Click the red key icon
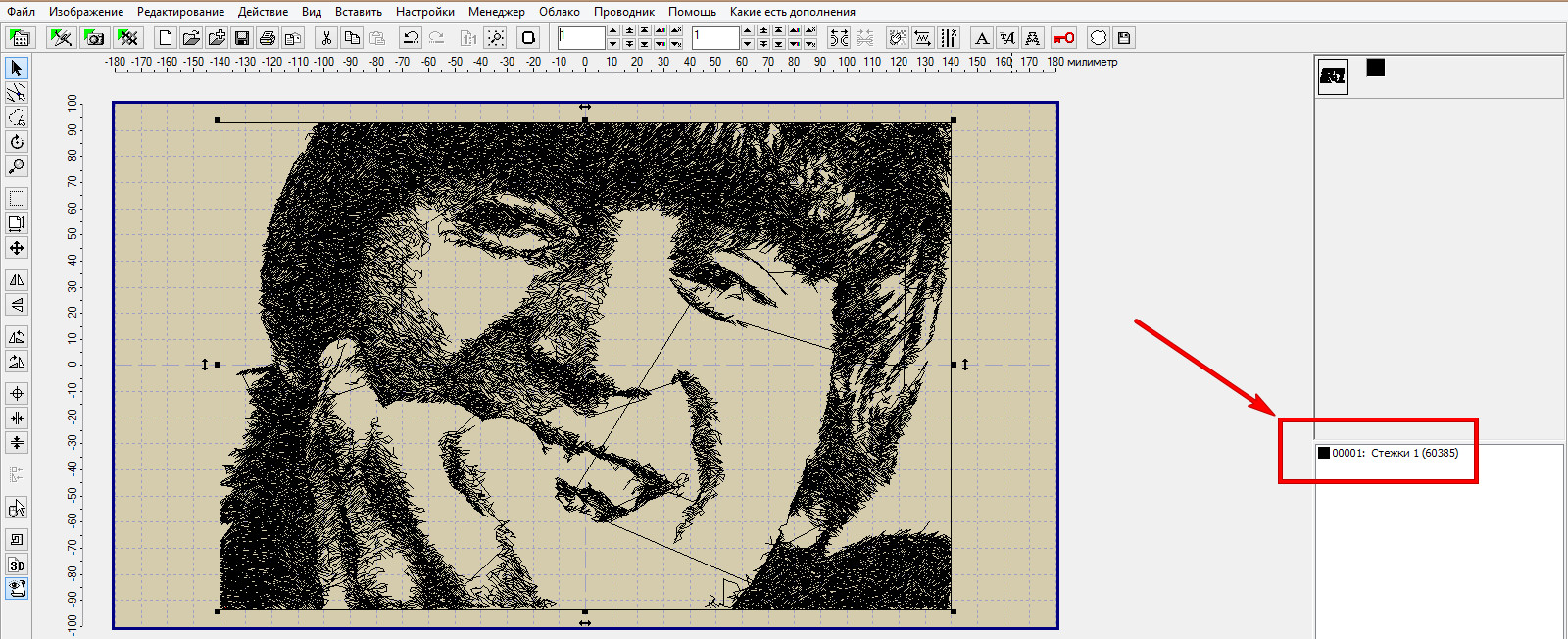 [x=1063, y=38]
